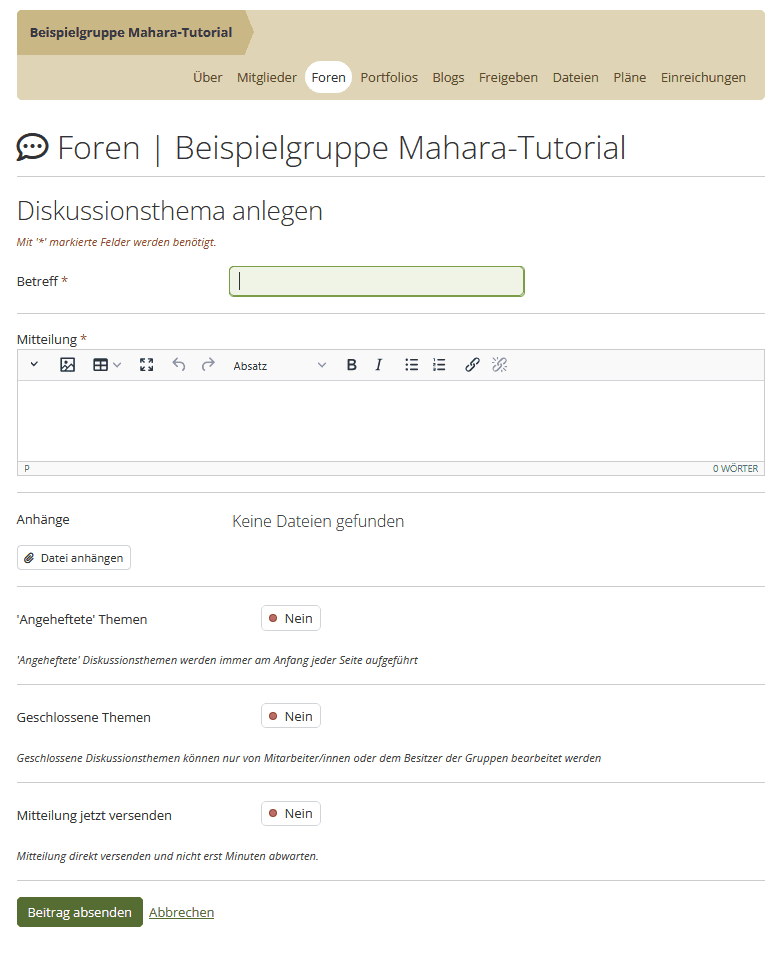Screen dimensions: 774x964
Task: Open the Über tab
Action: click(208, 77)
